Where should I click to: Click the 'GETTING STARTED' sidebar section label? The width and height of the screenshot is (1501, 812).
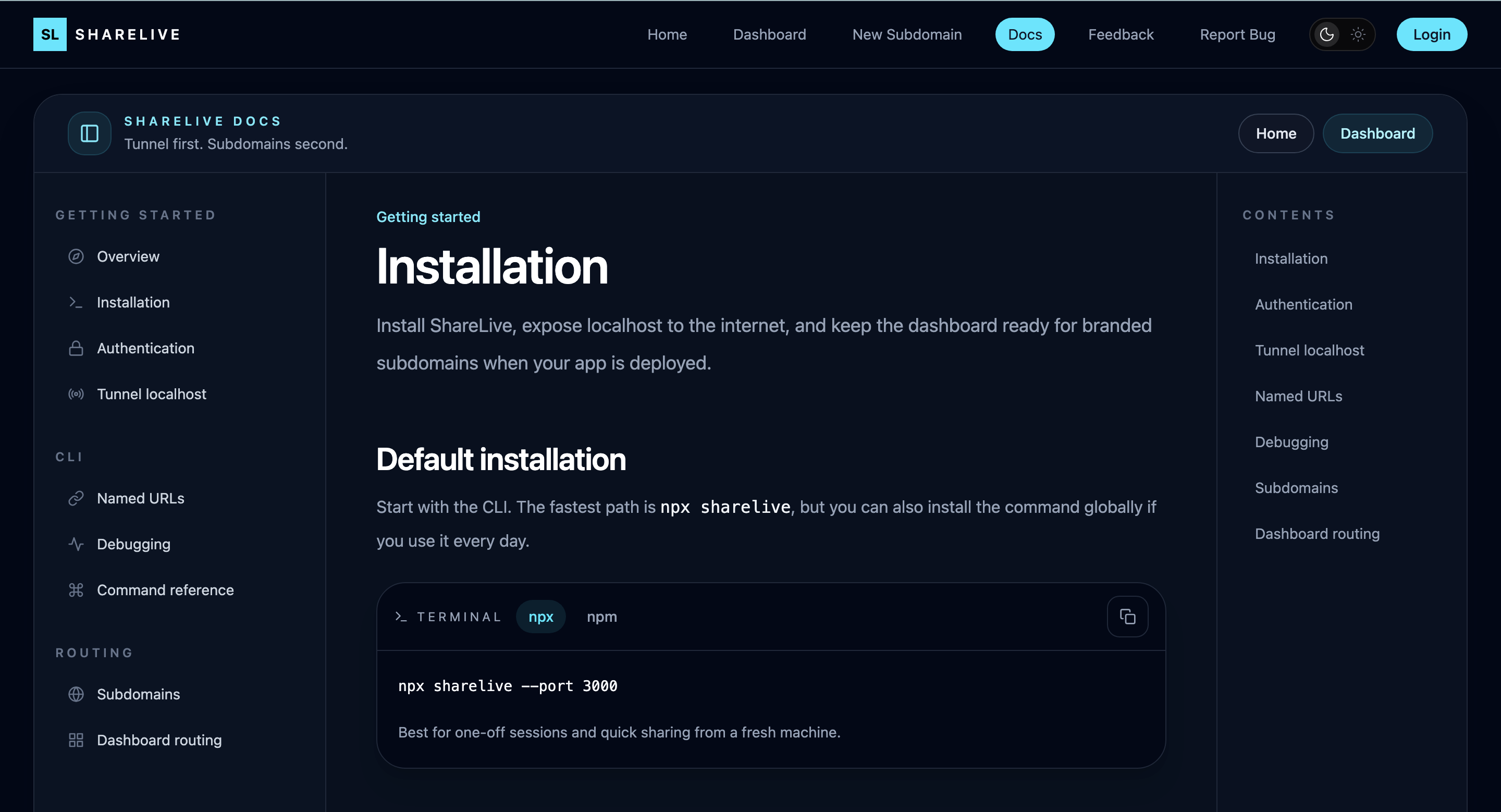tap(136, 215)
